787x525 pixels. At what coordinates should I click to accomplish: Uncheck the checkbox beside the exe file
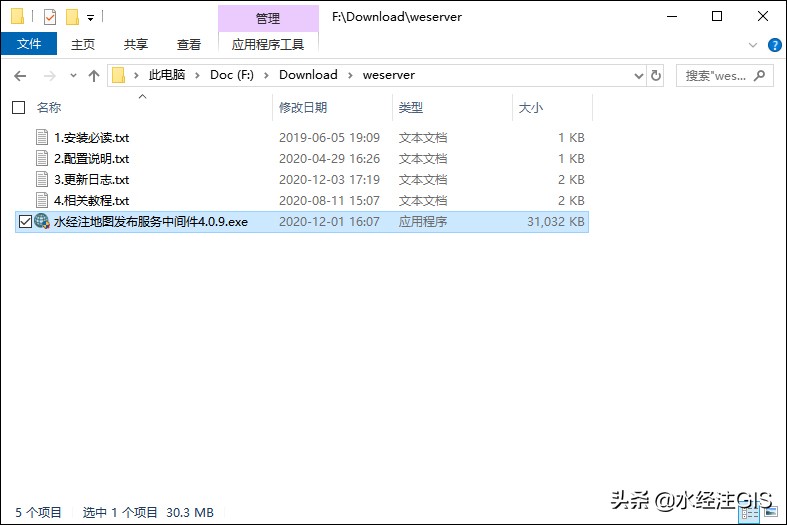(25, 221)
